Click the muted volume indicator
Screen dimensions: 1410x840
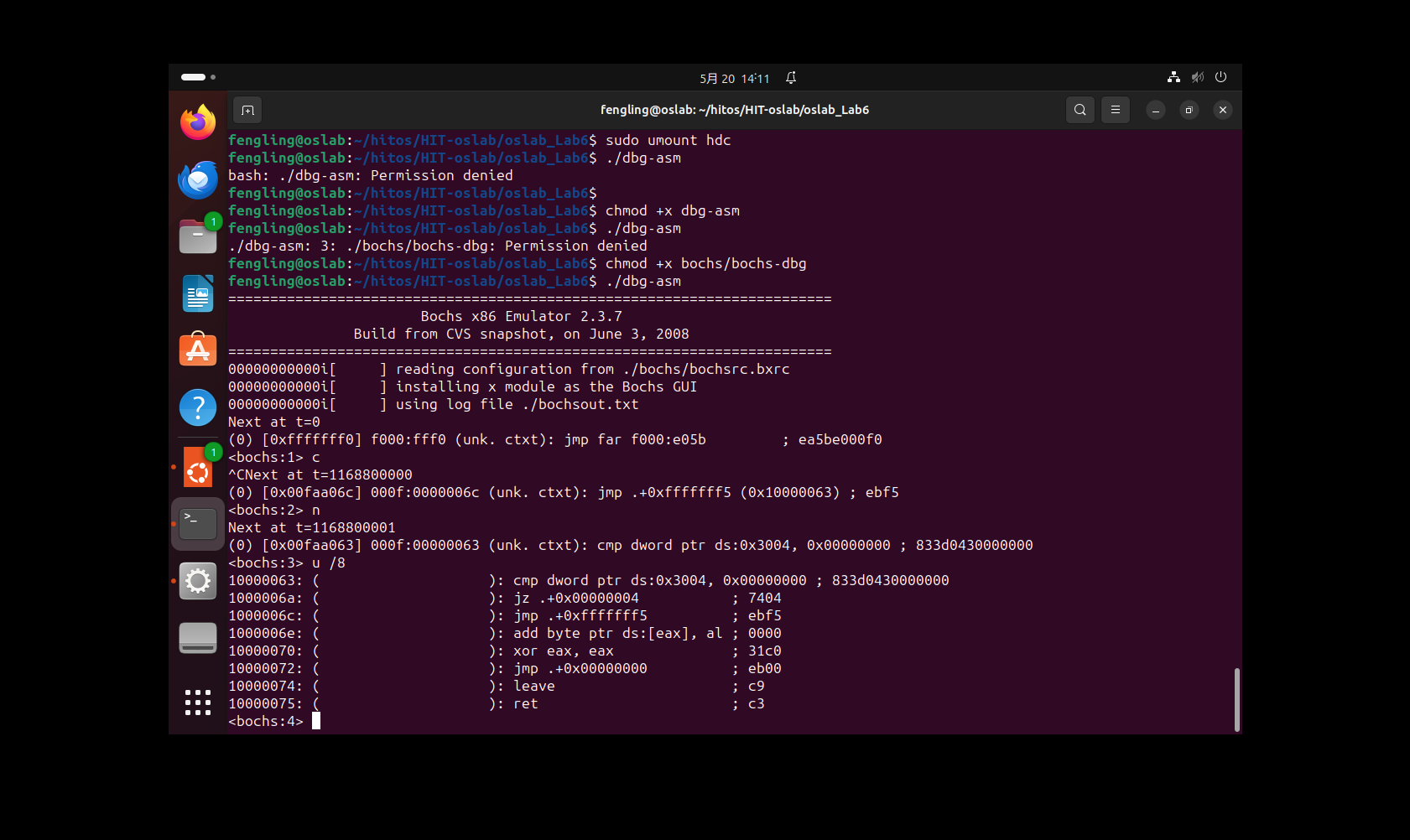pos(1197,77)
